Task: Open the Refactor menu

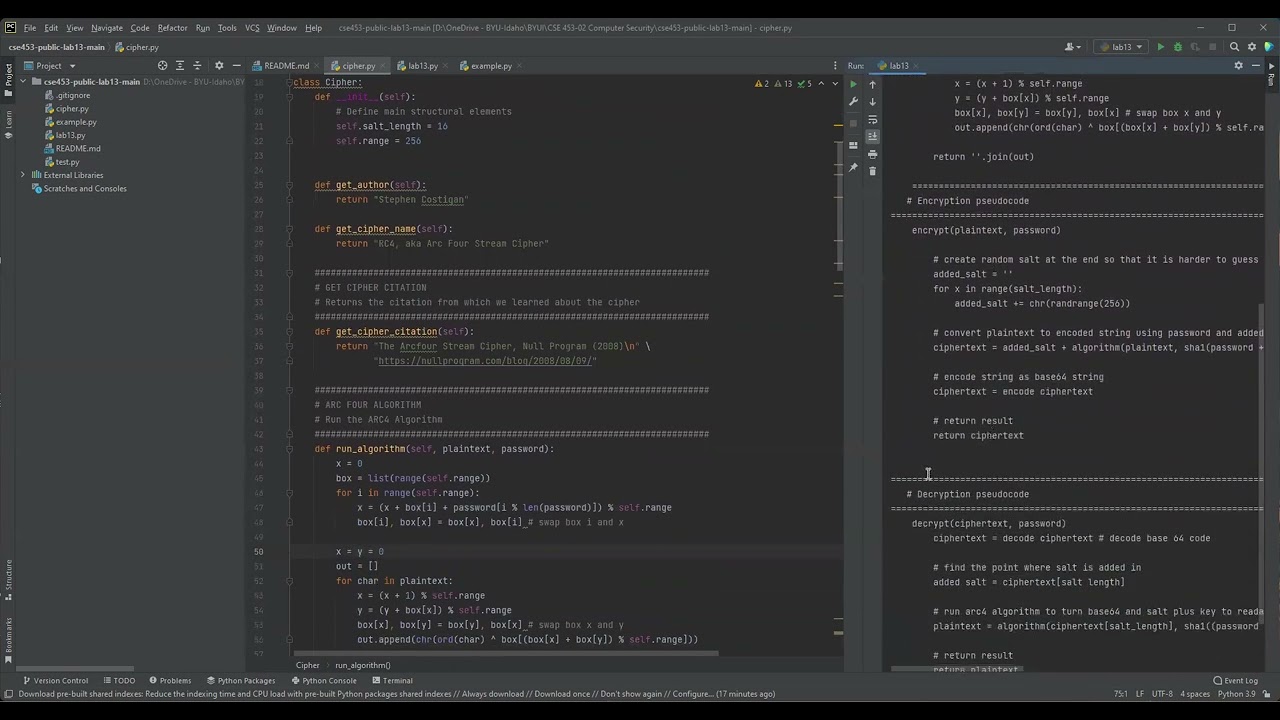Action: coord(172,28)
